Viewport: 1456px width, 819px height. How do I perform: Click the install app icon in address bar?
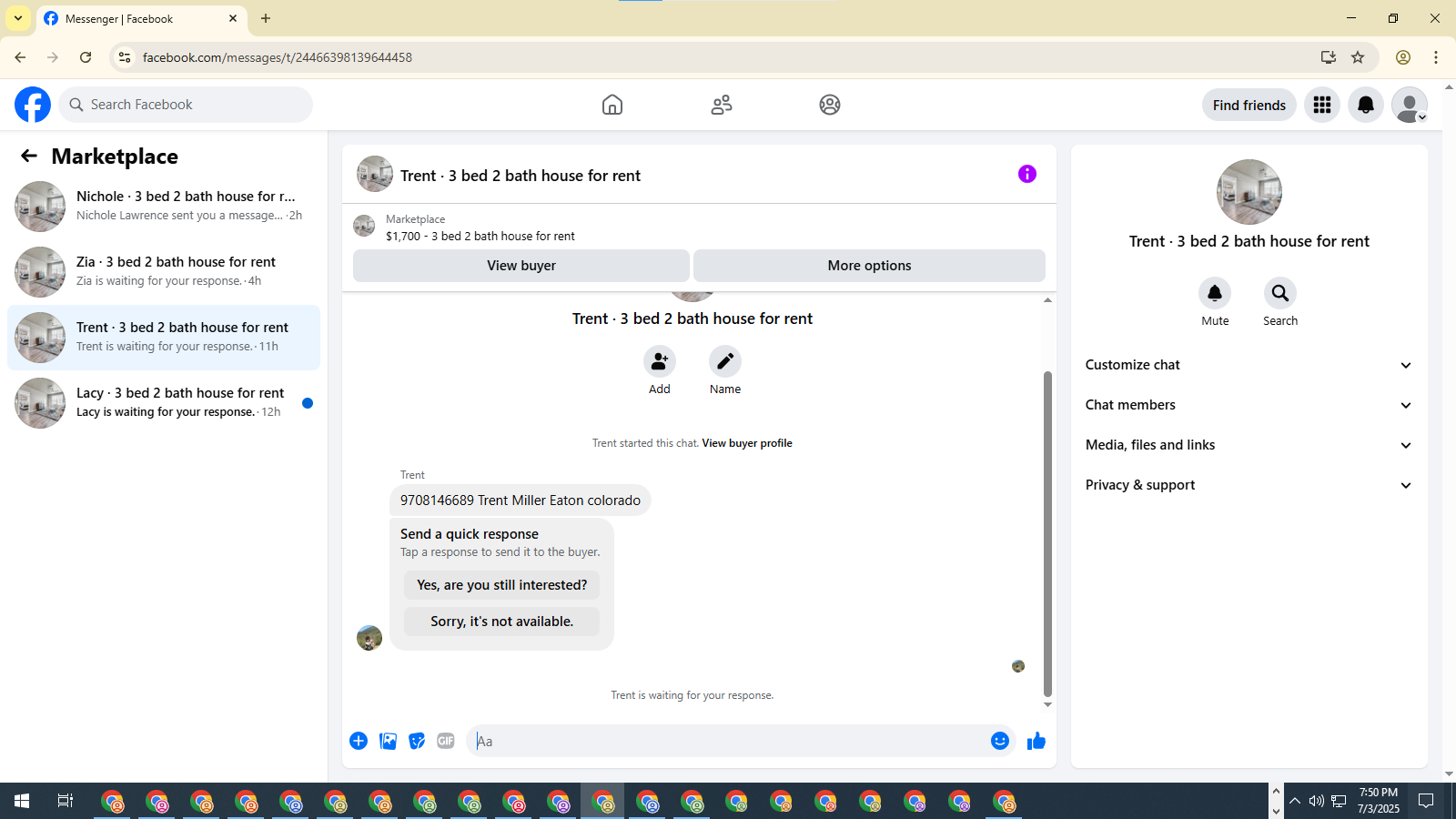(x=1329, y=57)
